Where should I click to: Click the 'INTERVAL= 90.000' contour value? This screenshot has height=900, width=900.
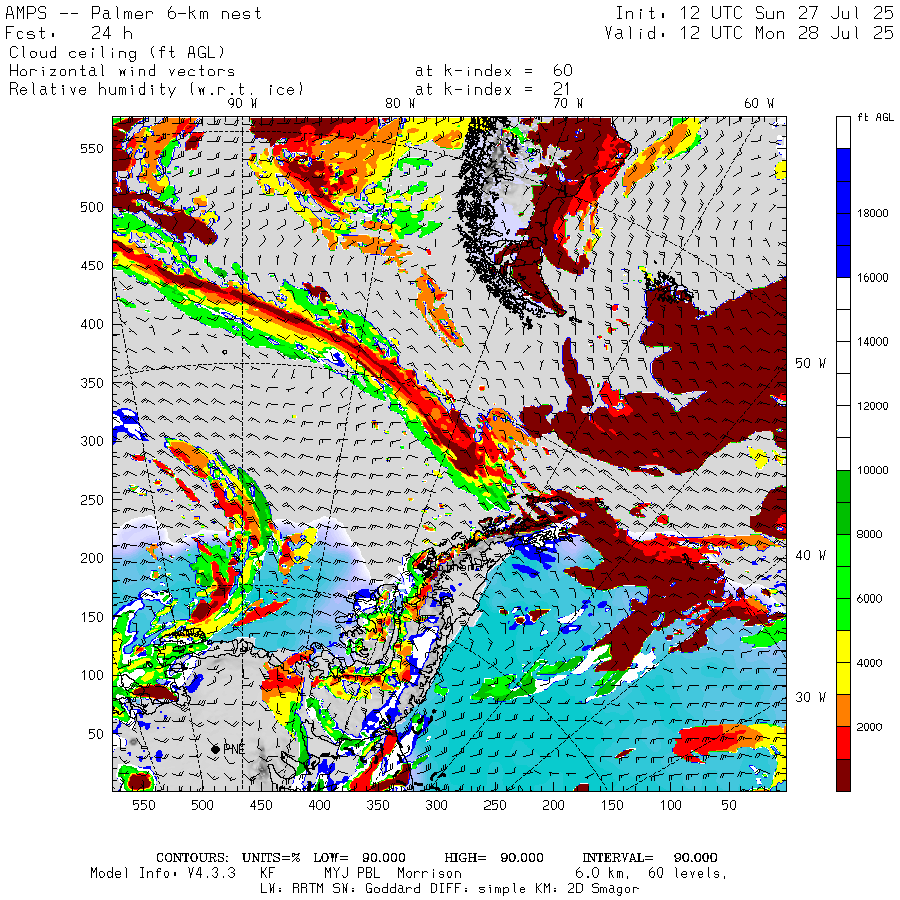tap(649, 858)
